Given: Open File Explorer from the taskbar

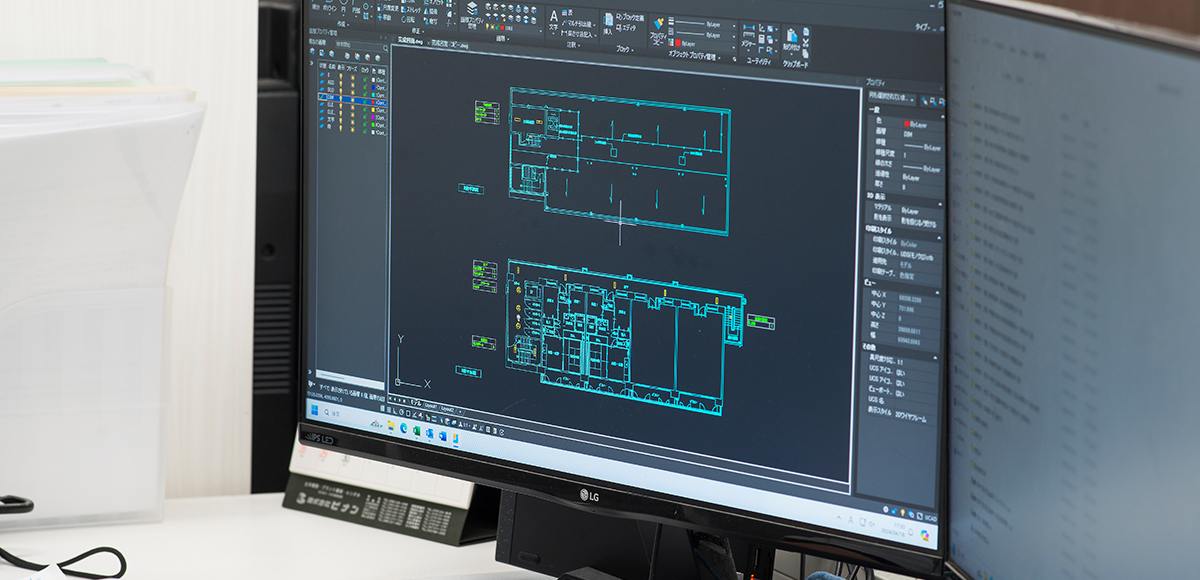Looking at the screenshot, I should coord(390,424).
